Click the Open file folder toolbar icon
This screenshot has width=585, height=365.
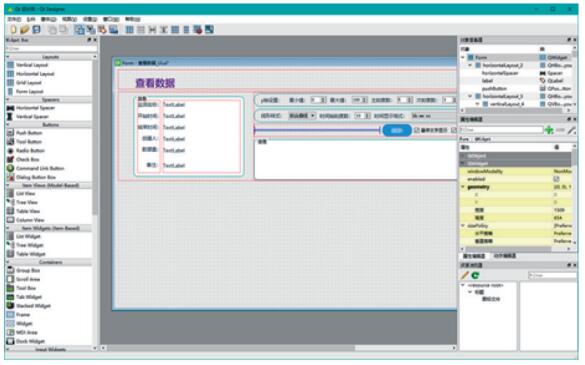coord(25,29)
